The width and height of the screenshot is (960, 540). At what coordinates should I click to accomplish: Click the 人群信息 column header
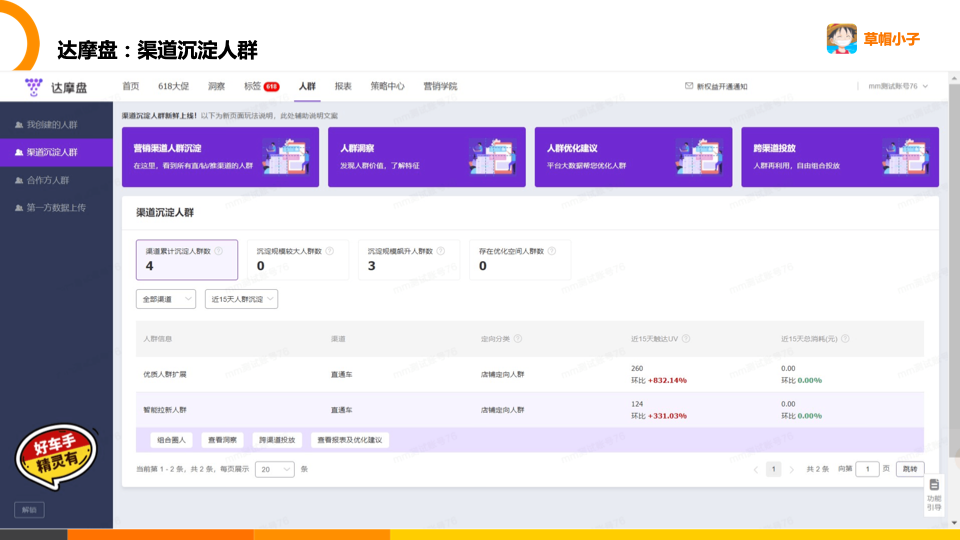tap(157, 339)
